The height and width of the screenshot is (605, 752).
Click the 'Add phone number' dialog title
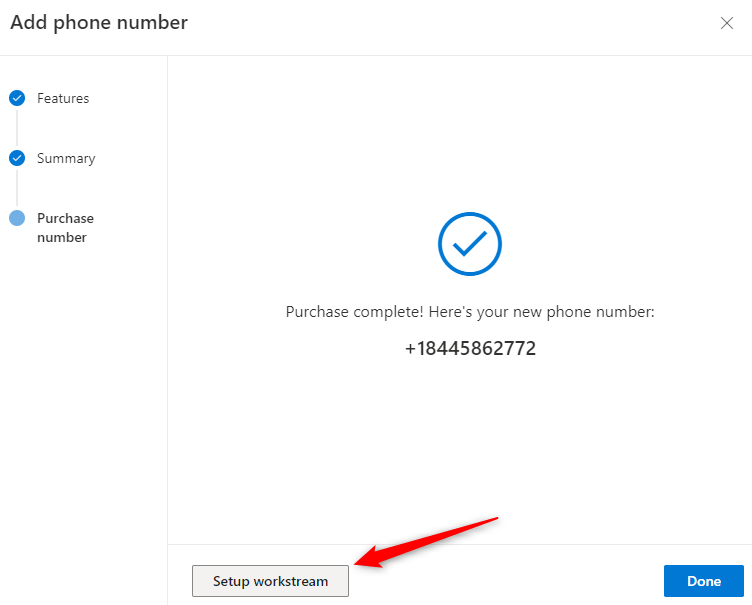coord(99,22)
